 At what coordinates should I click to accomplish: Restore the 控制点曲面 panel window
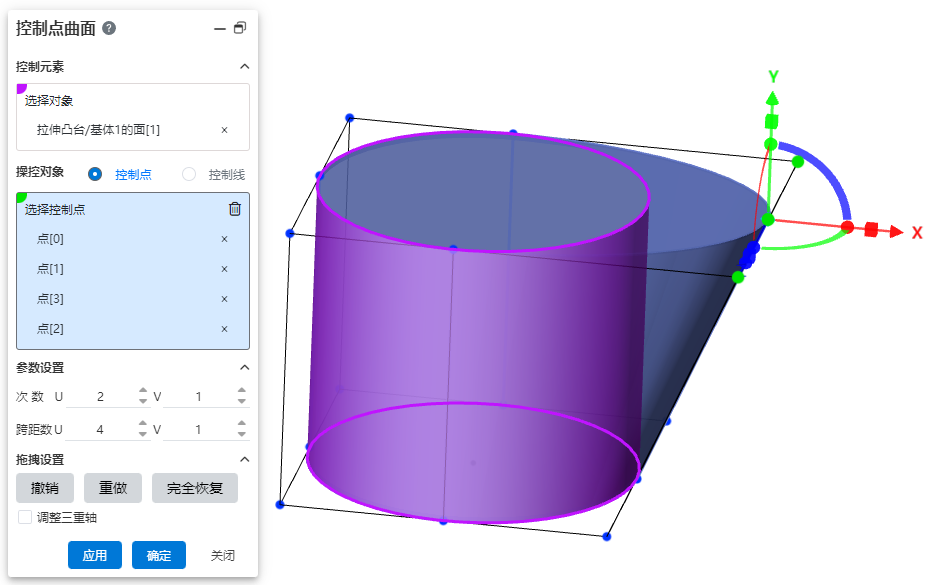pos(240,28)
